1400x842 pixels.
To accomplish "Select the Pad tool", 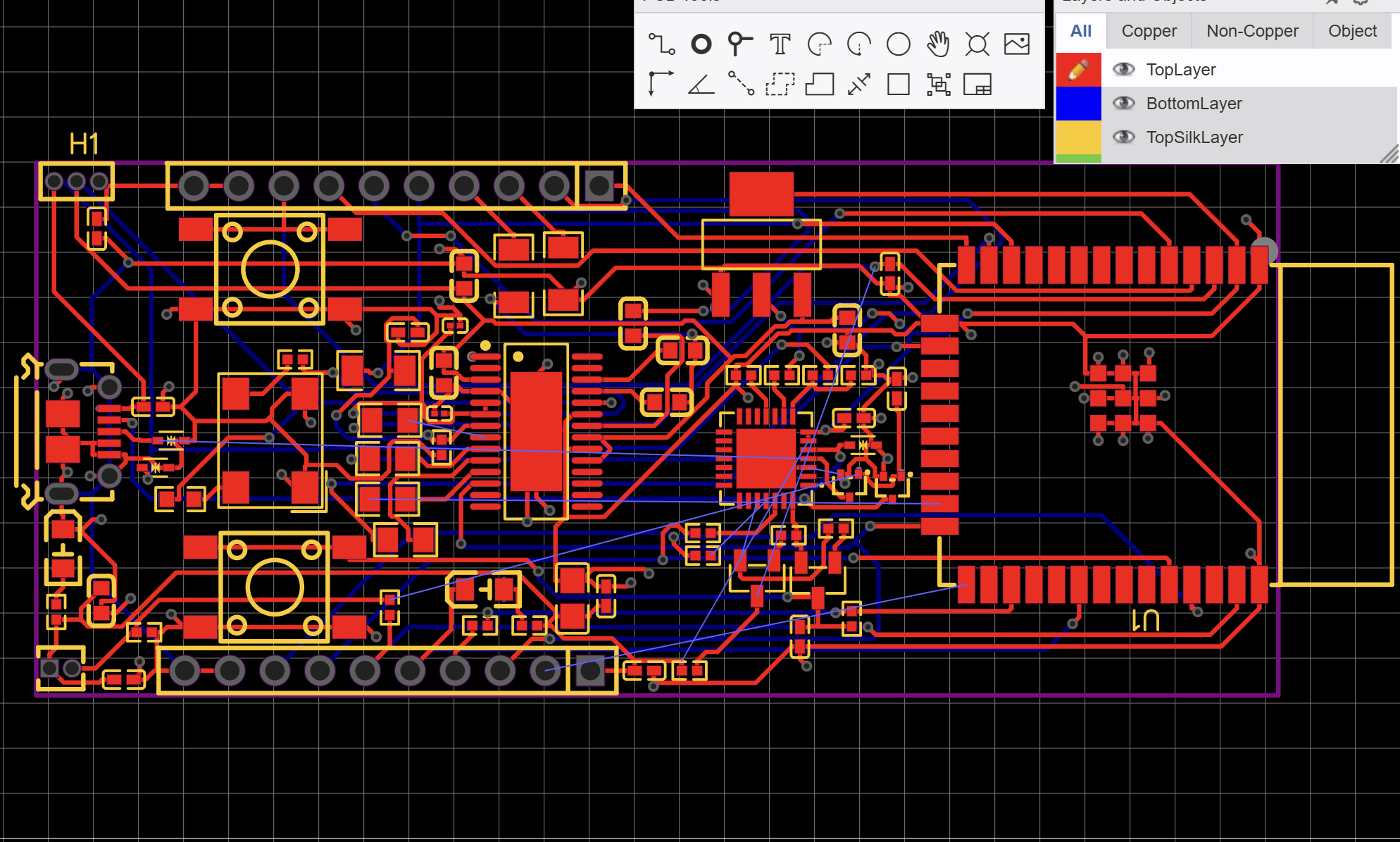I will click(x=701, y=44).
